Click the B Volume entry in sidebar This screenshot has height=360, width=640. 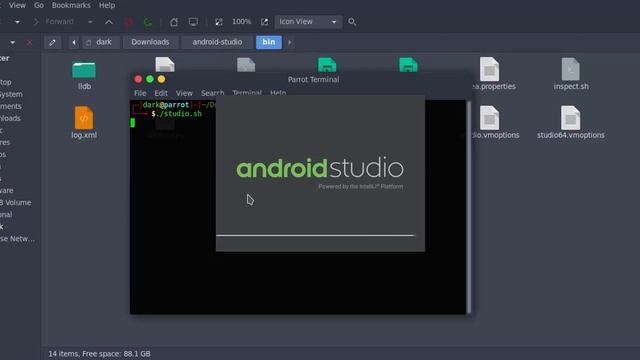pyautogui.click(x=16, y=202)
